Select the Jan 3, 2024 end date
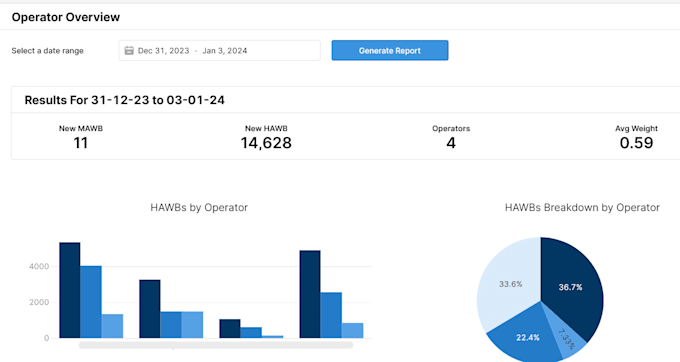The image size is (680, 362). [x=225, y=51]
